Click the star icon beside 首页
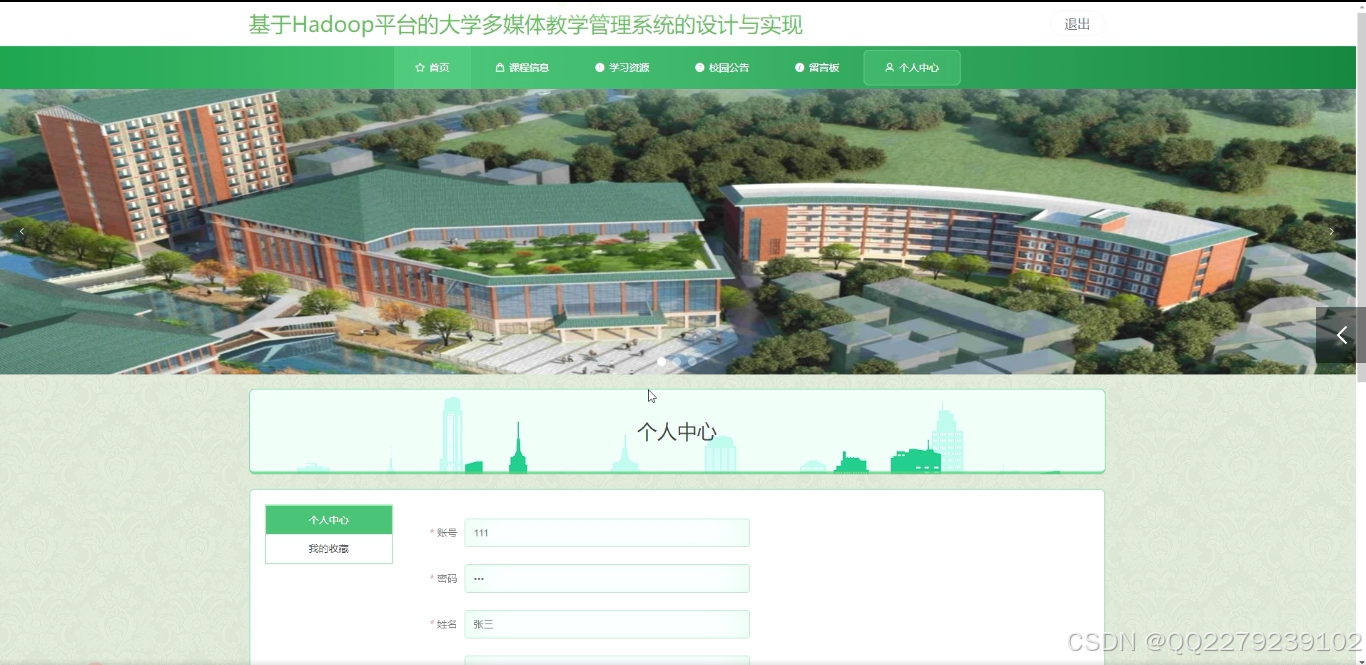This screenshot has height=665, width=1366. point(420,68)
